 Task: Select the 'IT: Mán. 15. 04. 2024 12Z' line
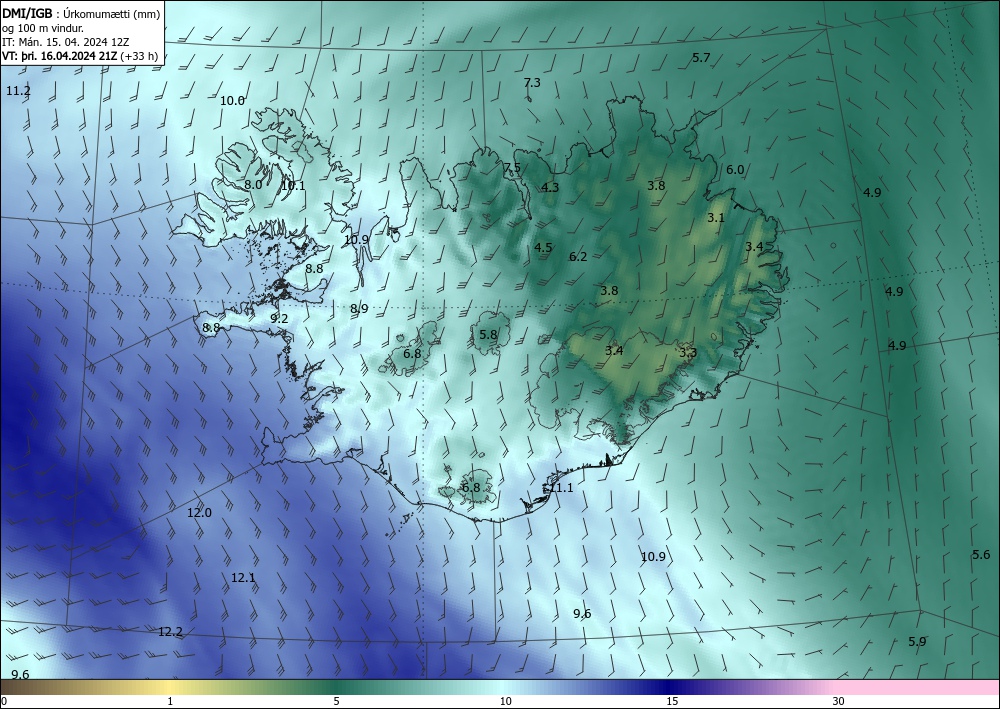coord(66,42)
